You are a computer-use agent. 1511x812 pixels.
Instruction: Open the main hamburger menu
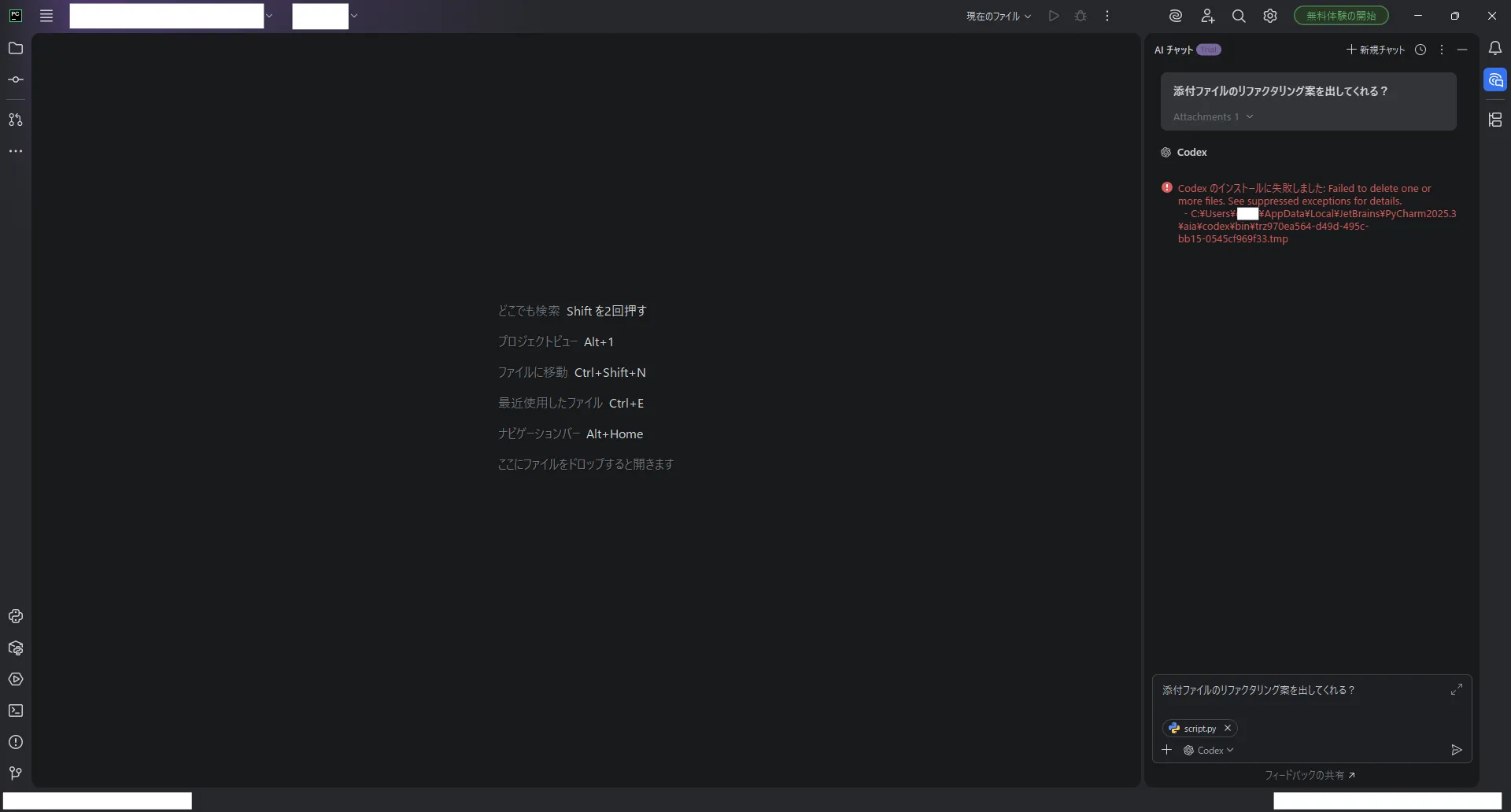pos(46,16)
